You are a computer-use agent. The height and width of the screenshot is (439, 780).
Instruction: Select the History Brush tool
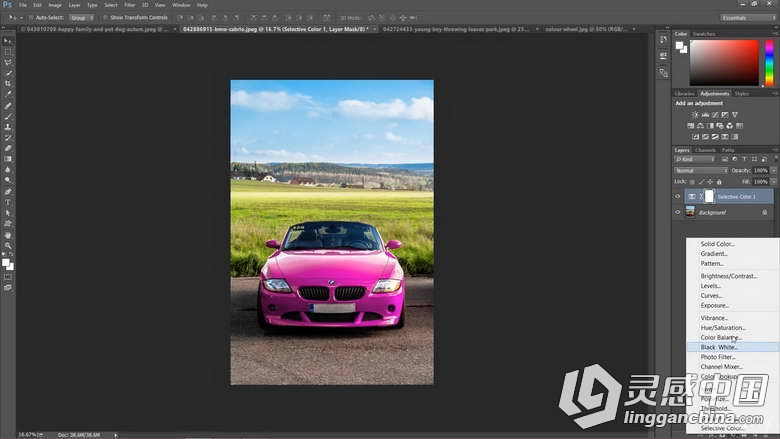point(7,138)
